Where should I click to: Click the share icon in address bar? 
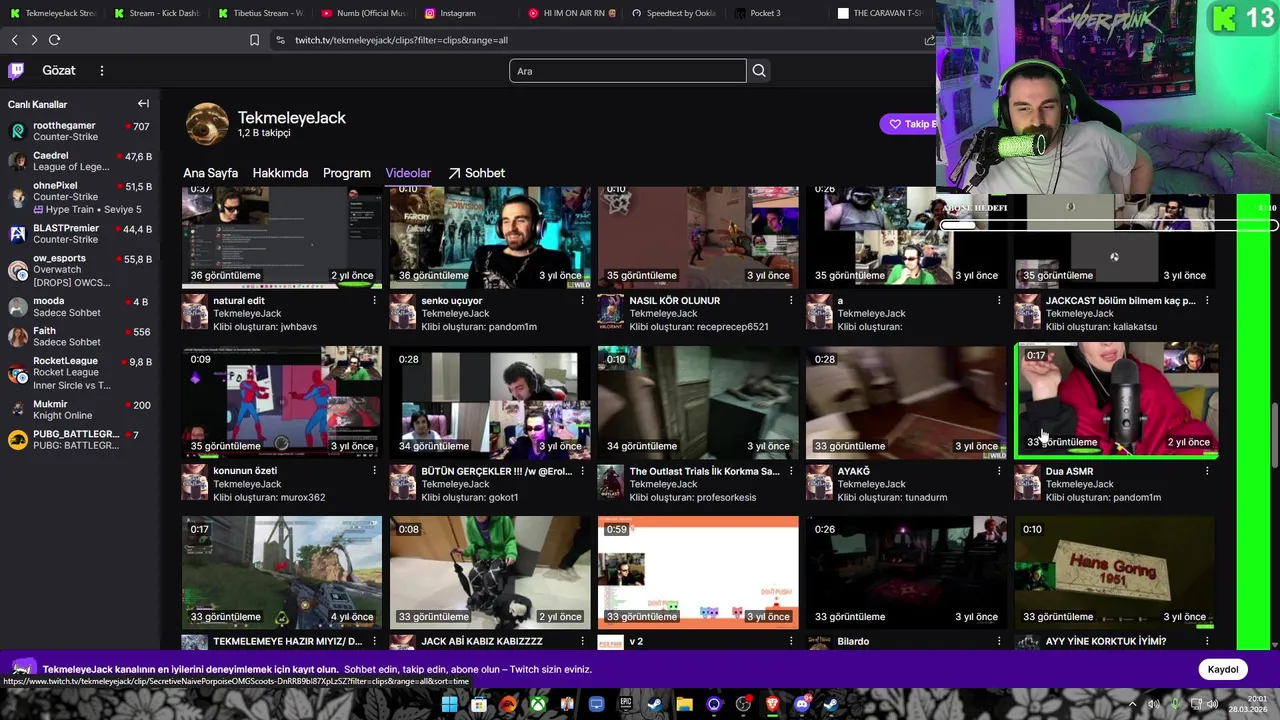click(929, 40)
